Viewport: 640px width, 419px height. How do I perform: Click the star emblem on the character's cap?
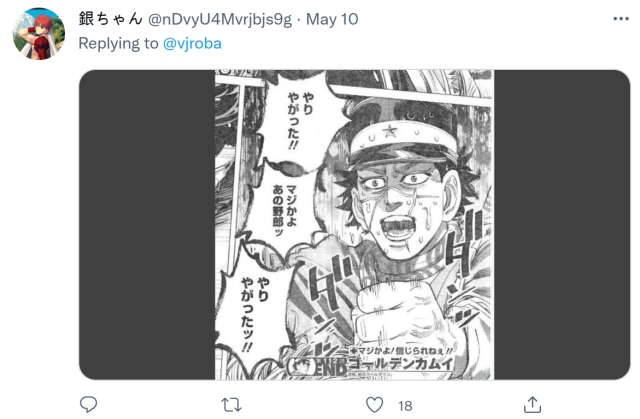coord(390,131)
